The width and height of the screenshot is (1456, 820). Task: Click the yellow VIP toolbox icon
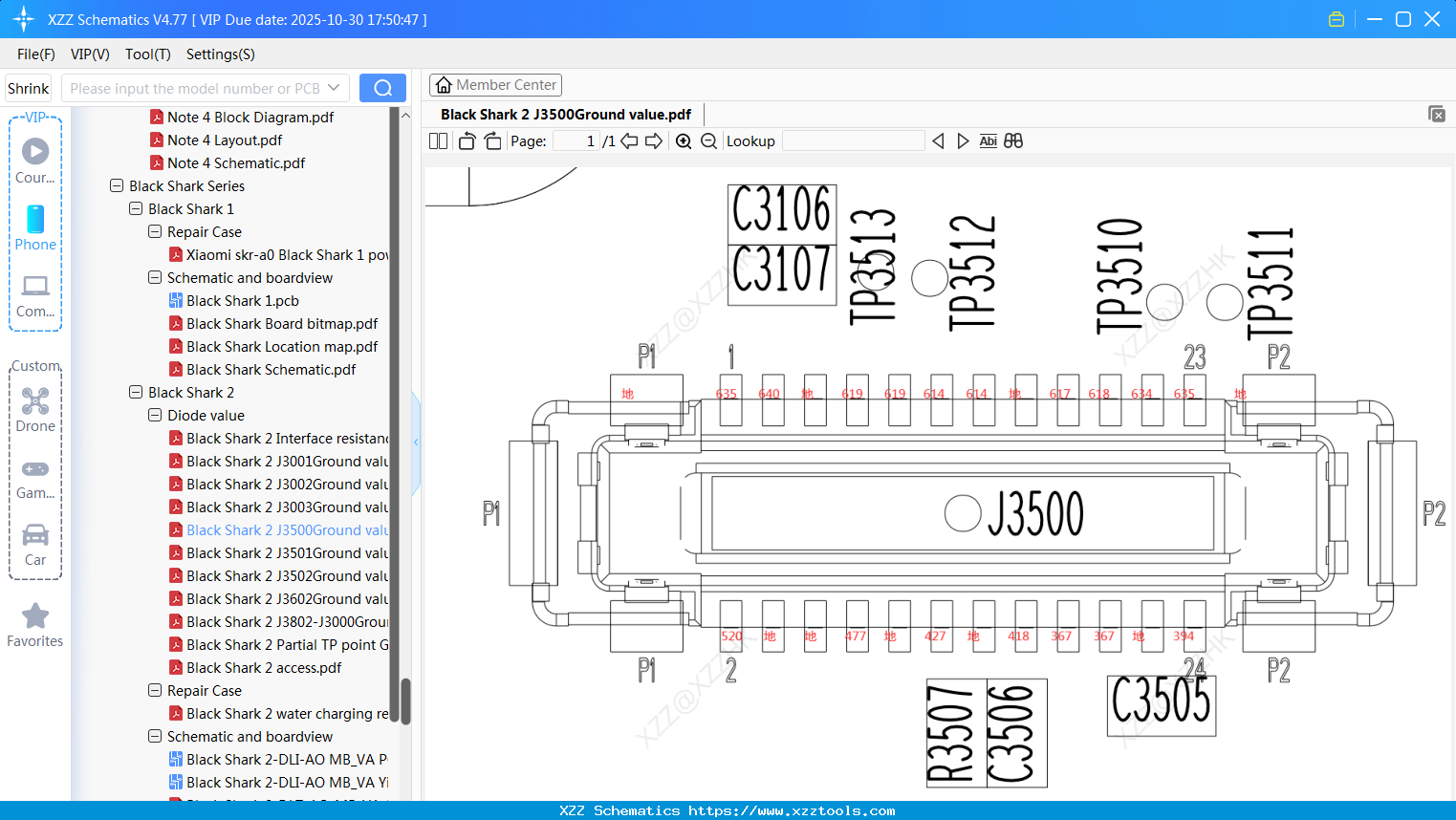[1336, 19]
